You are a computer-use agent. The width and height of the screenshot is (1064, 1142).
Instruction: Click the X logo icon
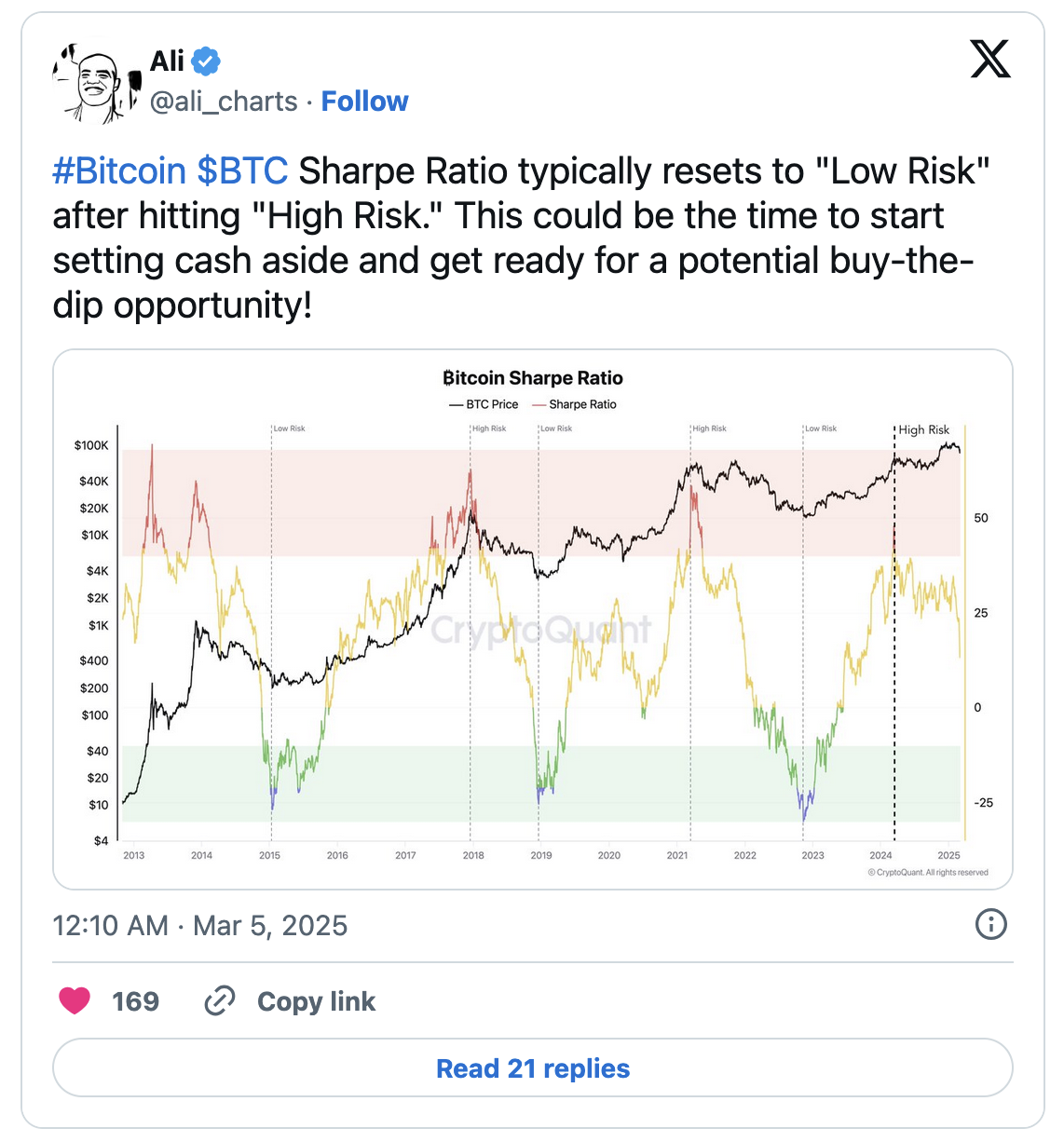coord(989,60)
